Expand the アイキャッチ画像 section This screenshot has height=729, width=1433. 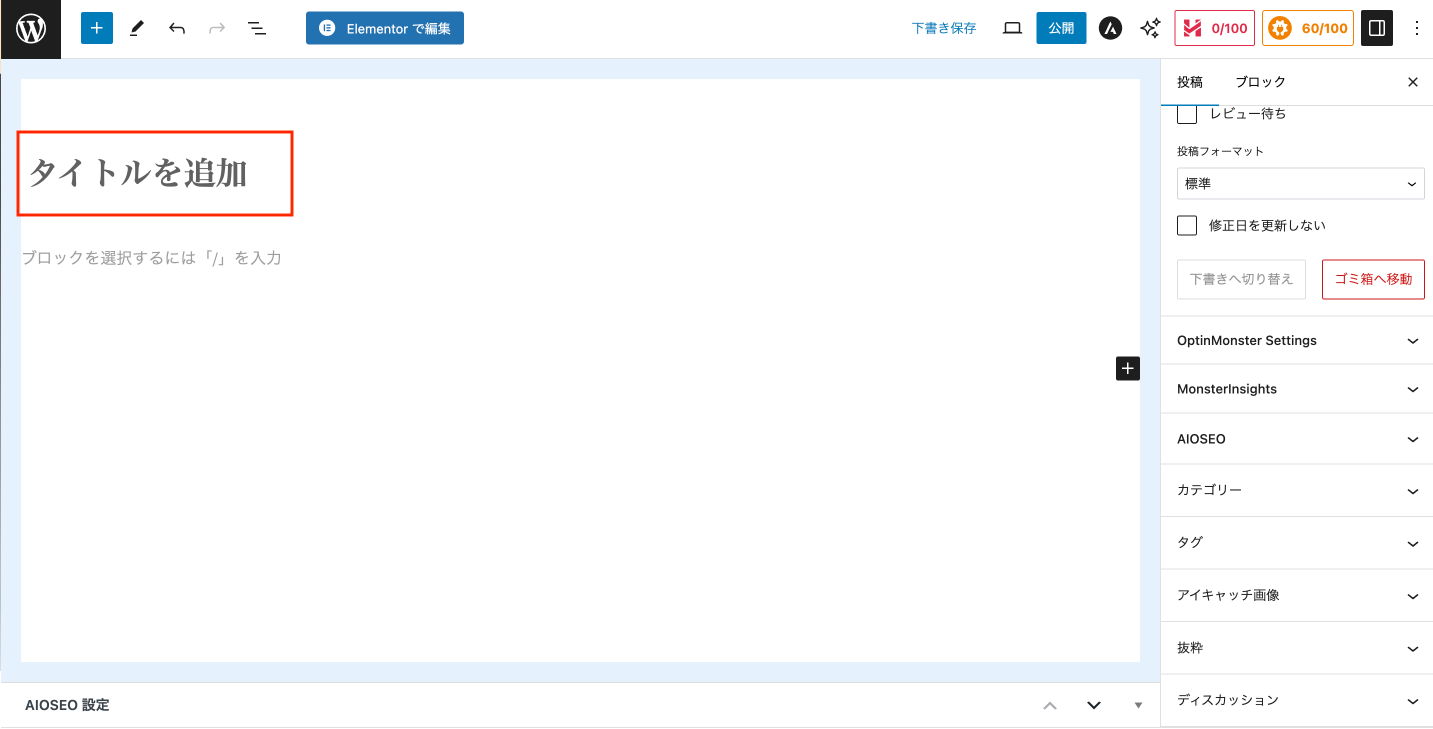pos(1296,595)
